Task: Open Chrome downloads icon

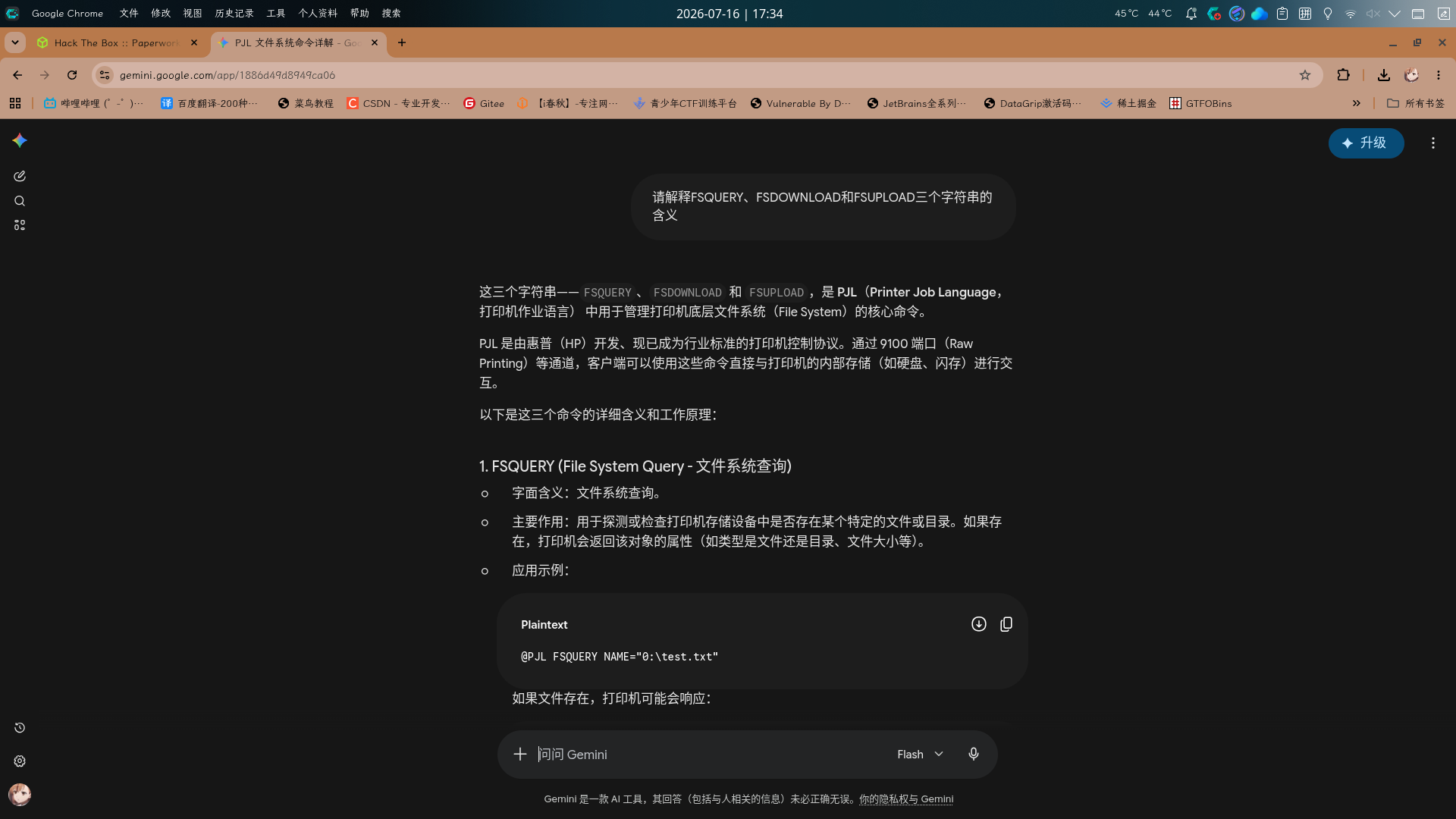Action: 1384,75
